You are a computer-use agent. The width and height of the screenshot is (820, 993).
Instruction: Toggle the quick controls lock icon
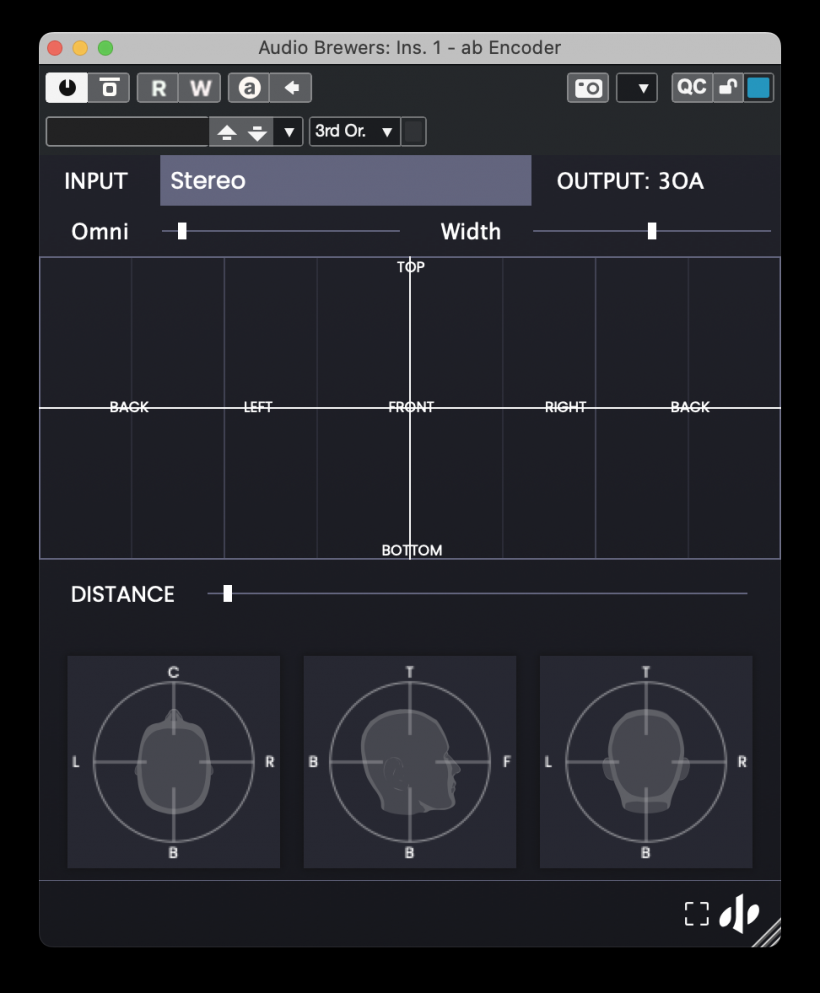tap(728, 88)
